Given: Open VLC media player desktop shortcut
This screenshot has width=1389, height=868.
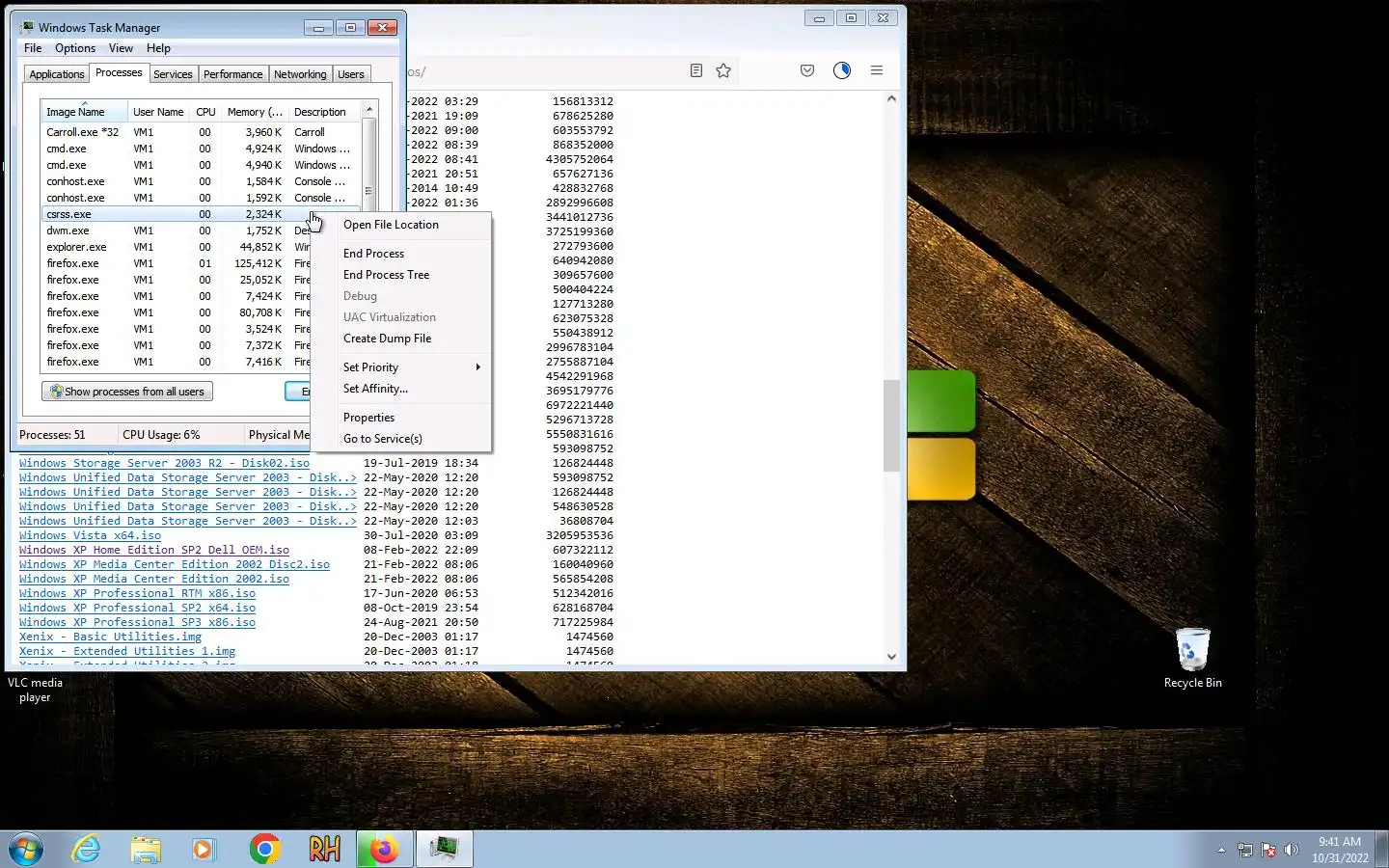Looking at the screenshot, I should (35, 690).
